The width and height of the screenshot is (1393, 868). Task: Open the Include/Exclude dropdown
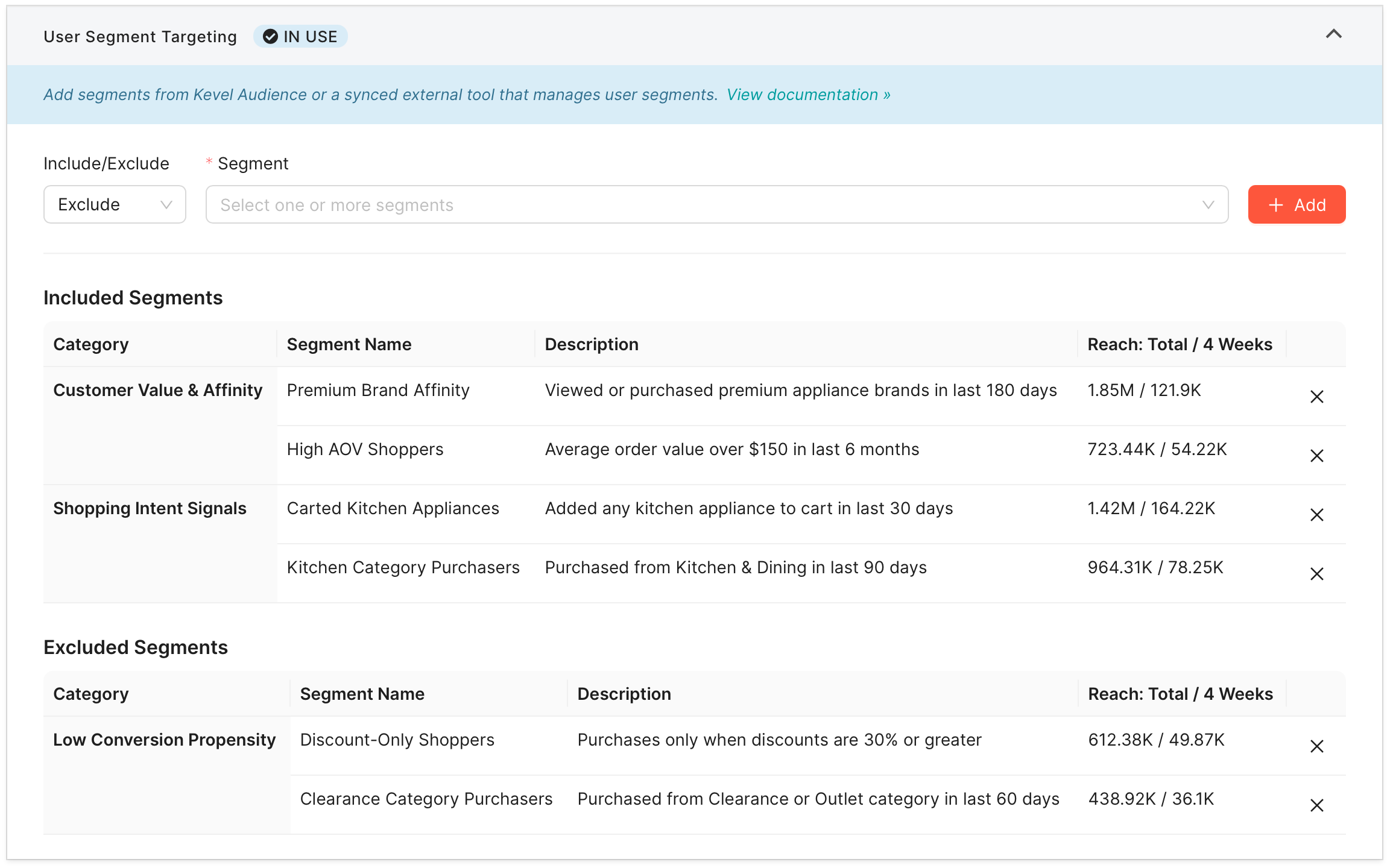point(115,205)
